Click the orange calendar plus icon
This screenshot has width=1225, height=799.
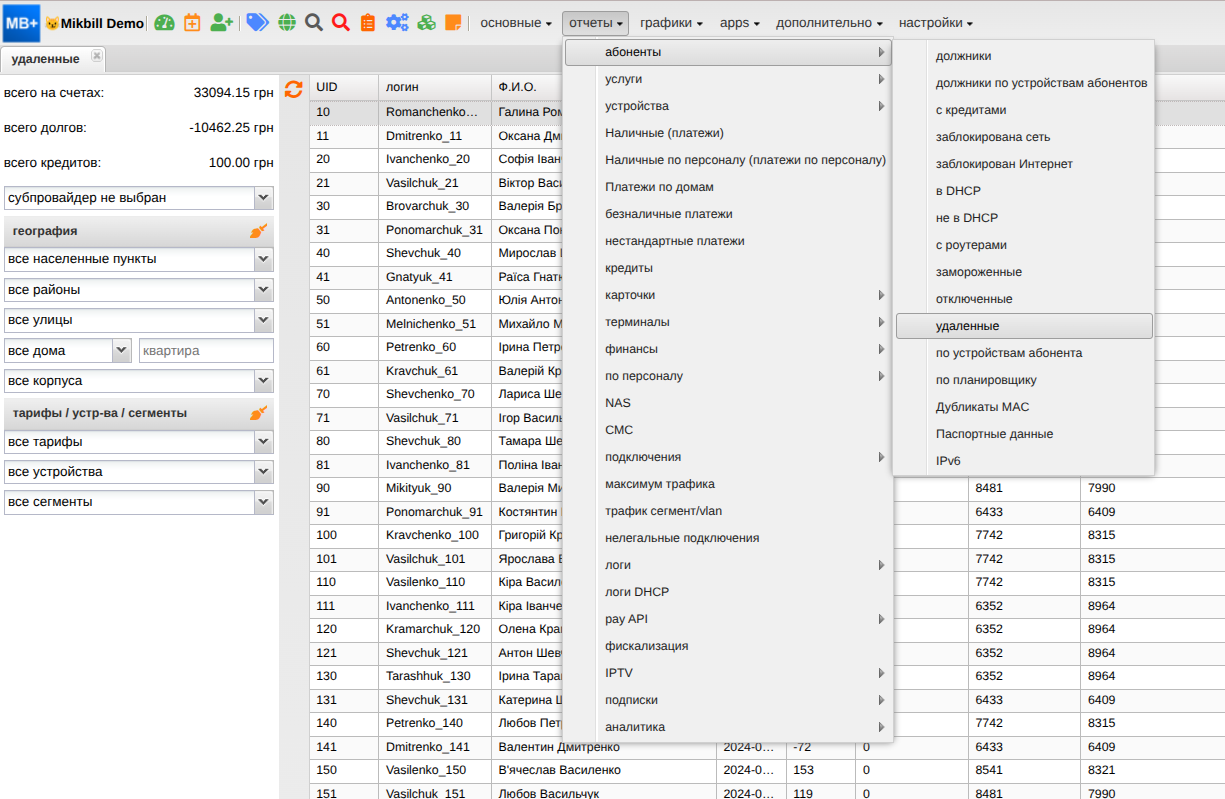click(x=192, y=22)
